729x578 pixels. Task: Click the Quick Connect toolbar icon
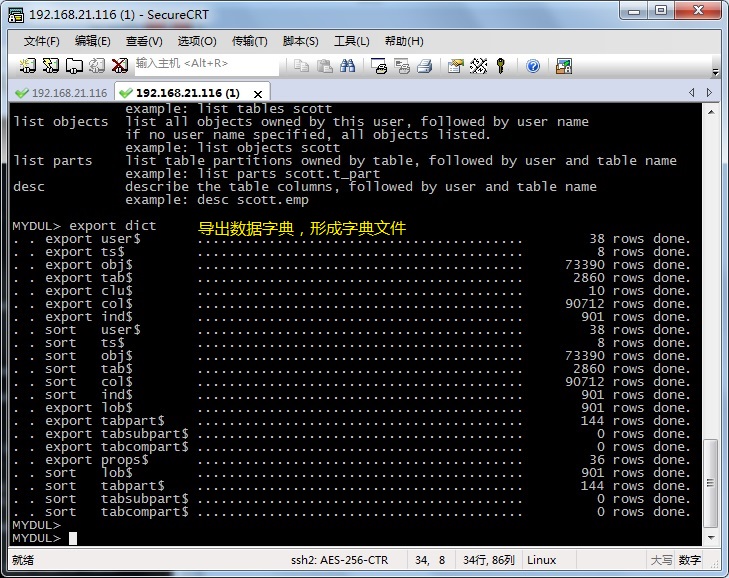50,66
